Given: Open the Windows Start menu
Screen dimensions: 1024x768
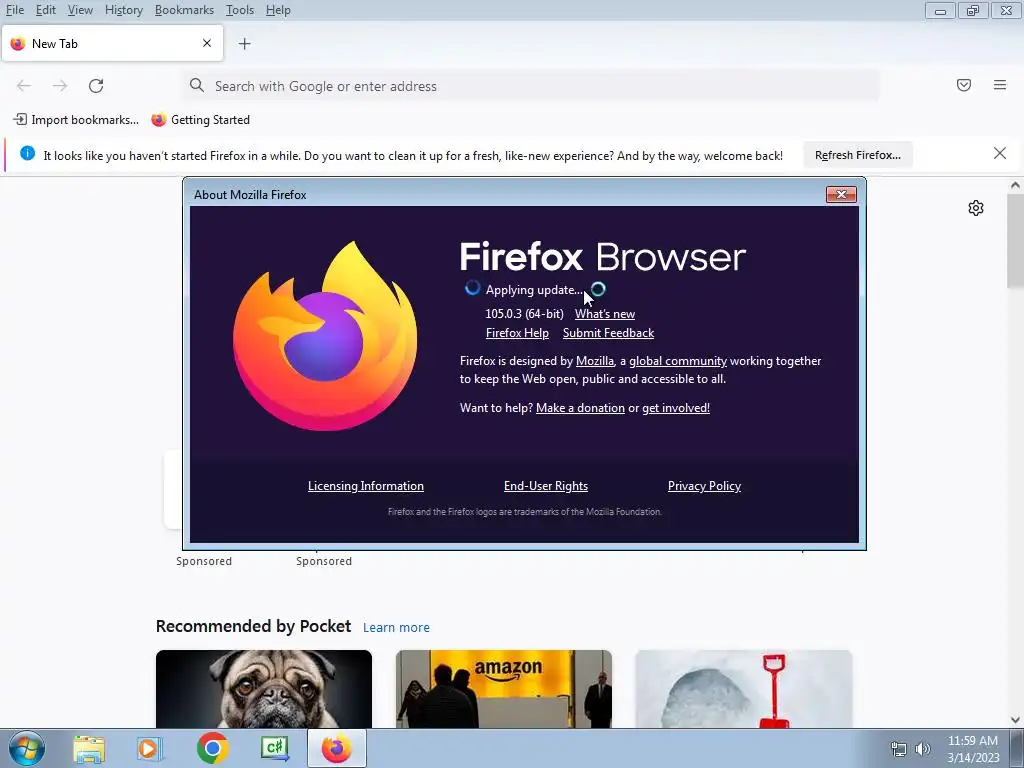Looking at the screenshot, I should click(26, 748).
